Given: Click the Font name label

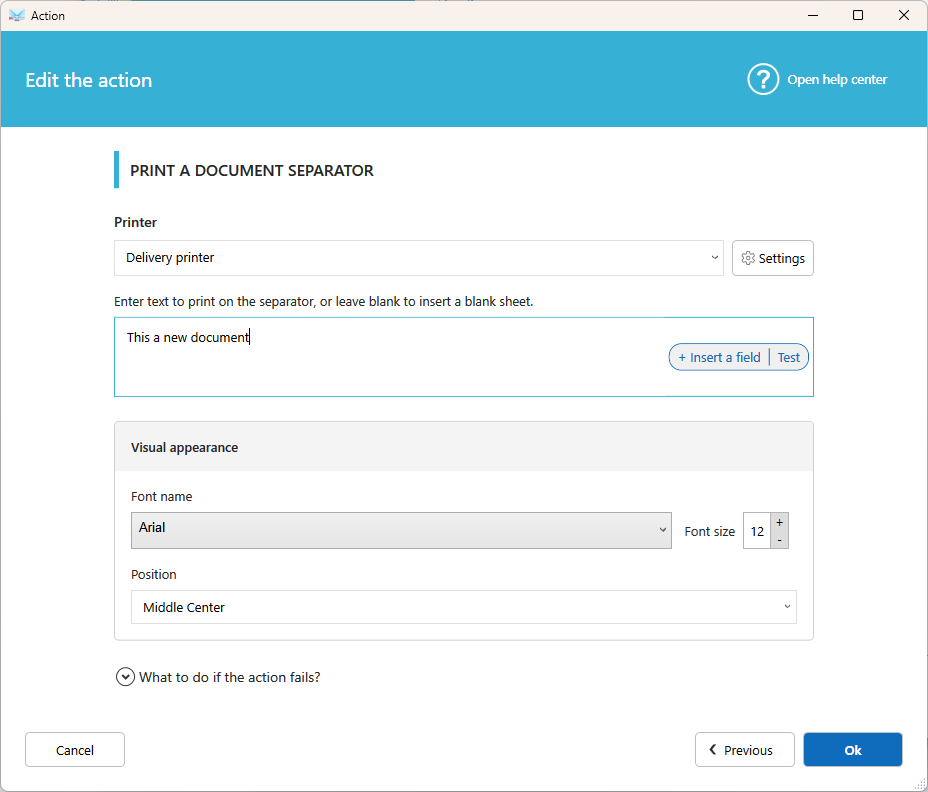Looking at the screenshot, I should (162, 497).
